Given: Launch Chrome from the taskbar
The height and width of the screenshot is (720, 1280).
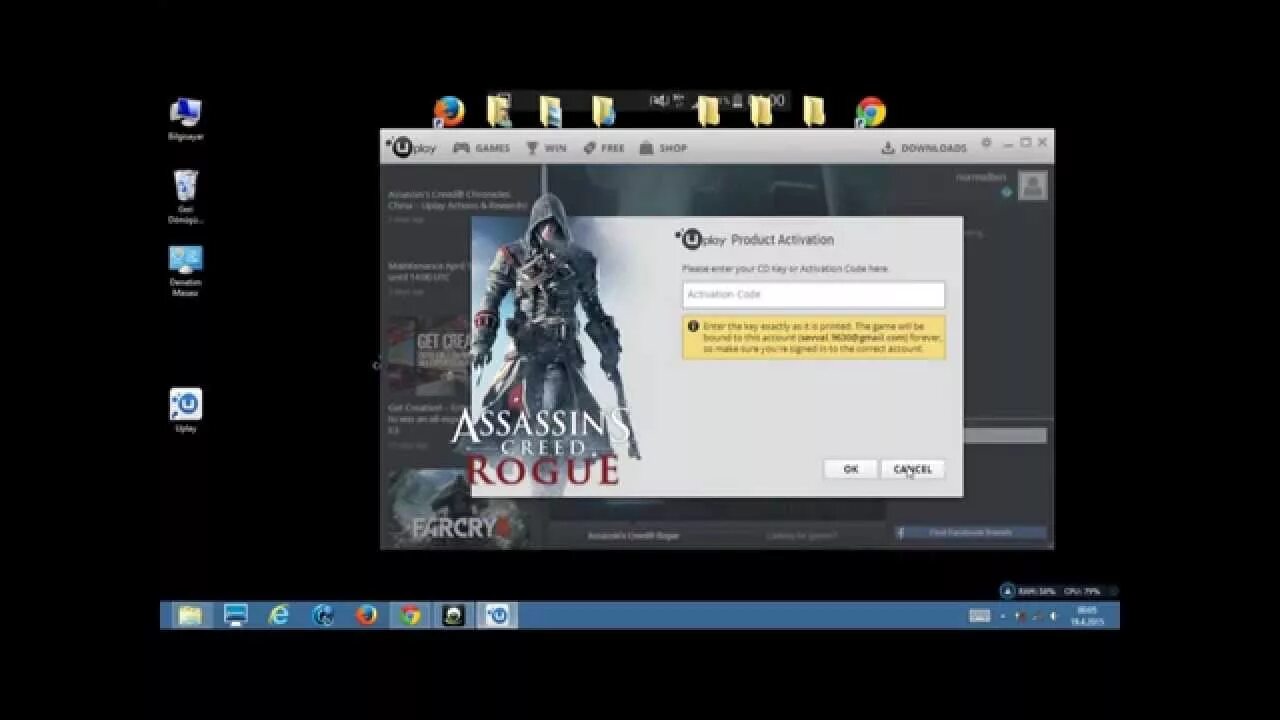Looking at the screenshot, I should 410,615.
